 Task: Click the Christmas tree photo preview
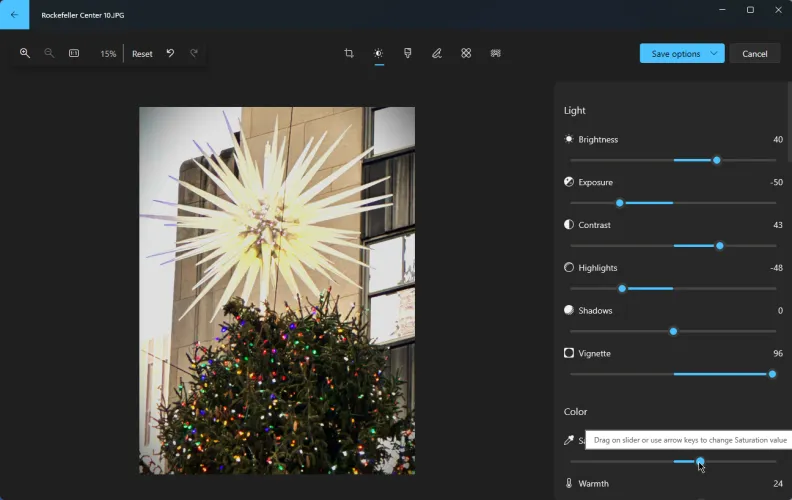point(277,290)
